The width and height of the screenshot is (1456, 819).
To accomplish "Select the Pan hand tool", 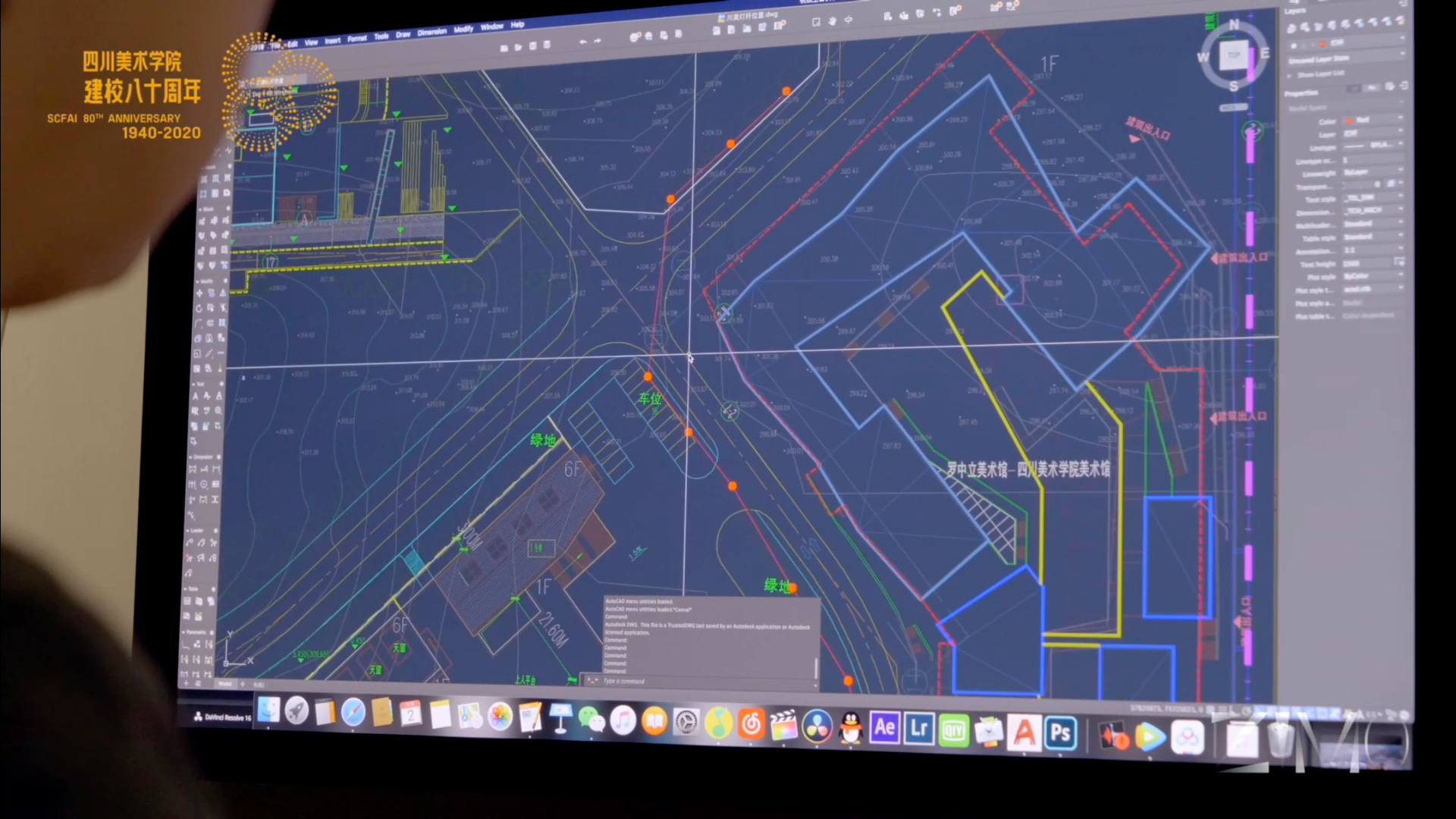I will tap(833, 21).
